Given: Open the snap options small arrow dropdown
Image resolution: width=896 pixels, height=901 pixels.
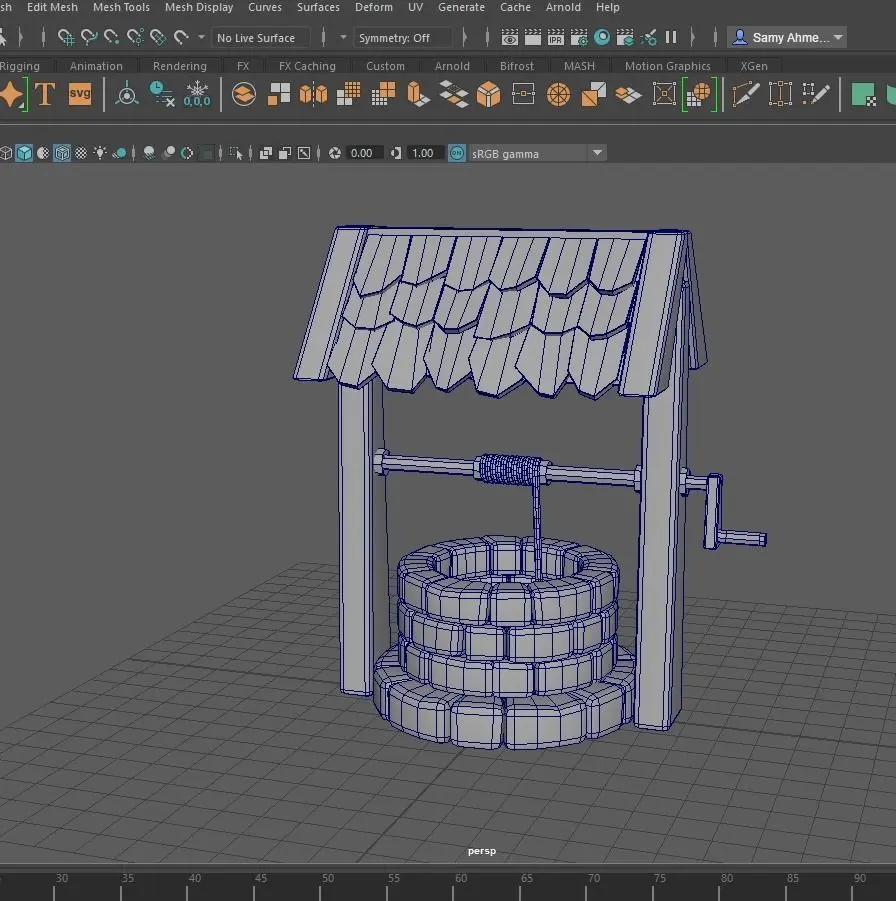Looking at the screenshot, I should 201,37.
